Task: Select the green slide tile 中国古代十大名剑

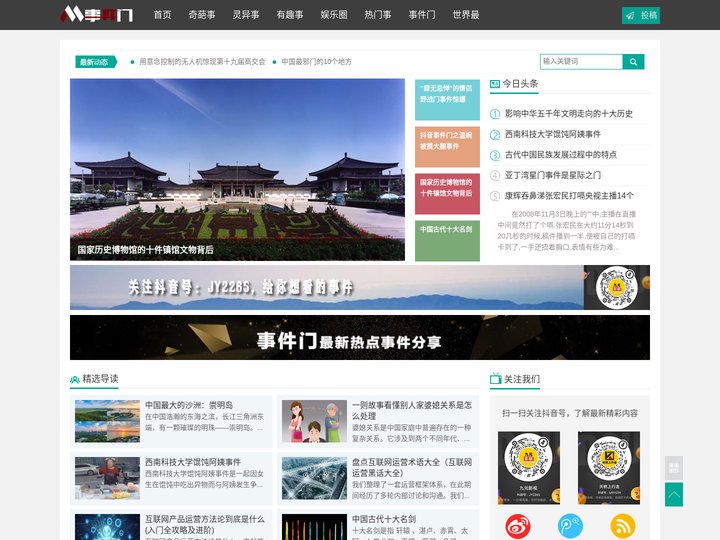Action: click(x=447, y=241)
